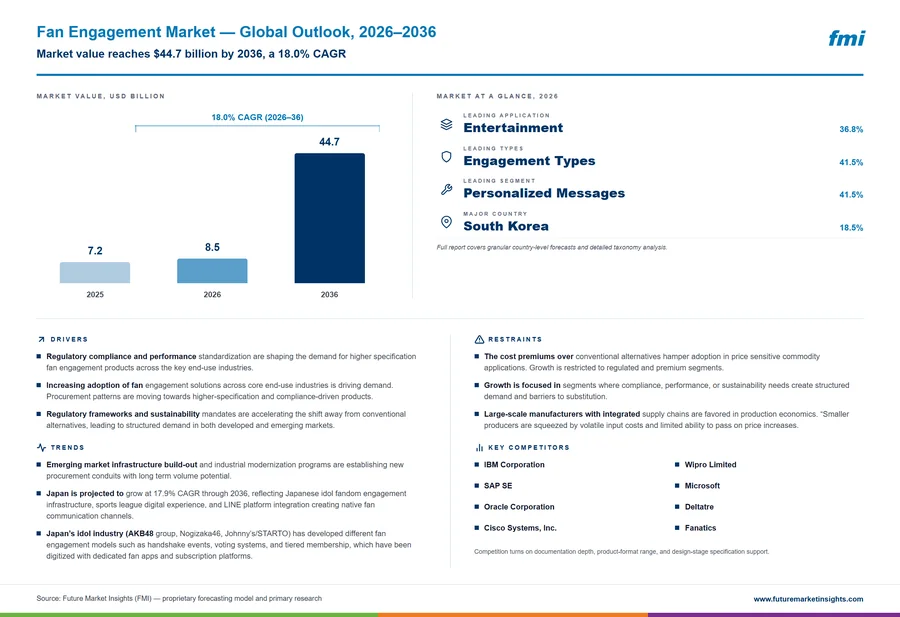Viewport: 900px width, 617px height.
Task: Click the "Personalized Messages" text
Action: [544, 193]
